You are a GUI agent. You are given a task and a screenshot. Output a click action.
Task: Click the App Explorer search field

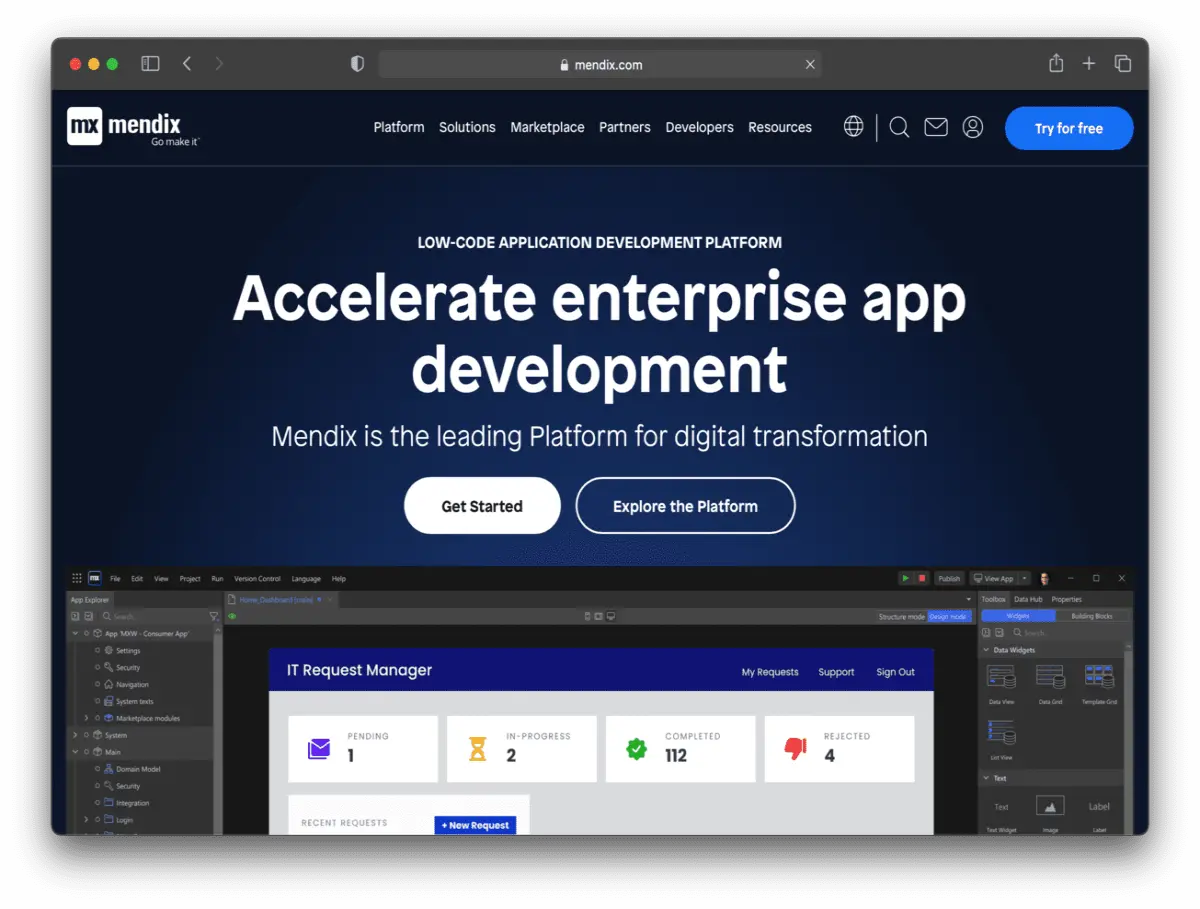154,616
